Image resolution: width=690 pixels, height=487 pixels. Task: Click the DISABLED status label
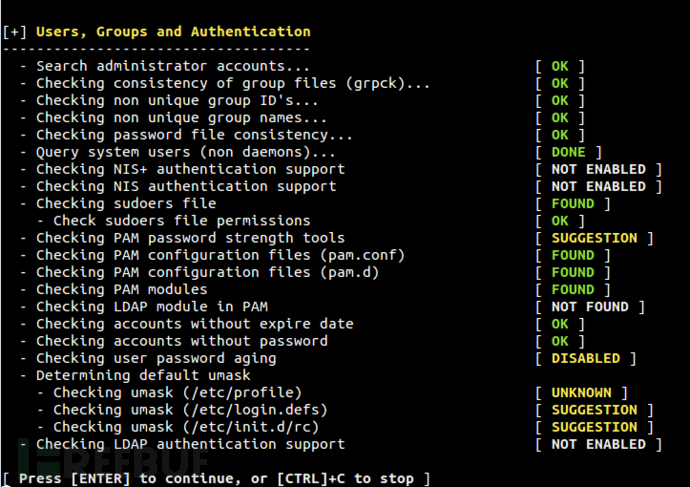(x=585, y=358)
